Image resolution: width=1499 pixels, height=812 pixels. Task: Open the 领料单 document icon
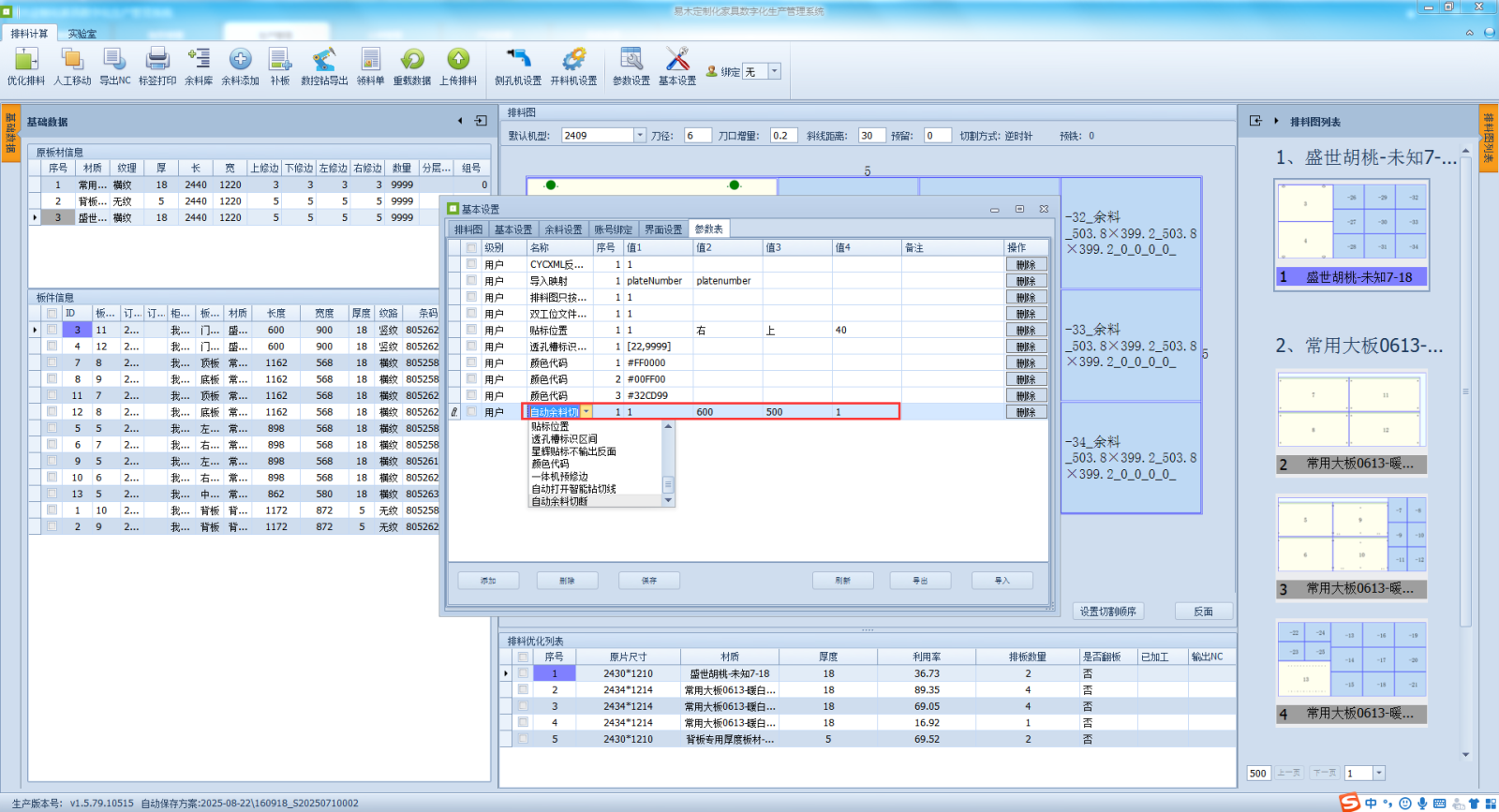pyautogui.click(x=370, y=60)
